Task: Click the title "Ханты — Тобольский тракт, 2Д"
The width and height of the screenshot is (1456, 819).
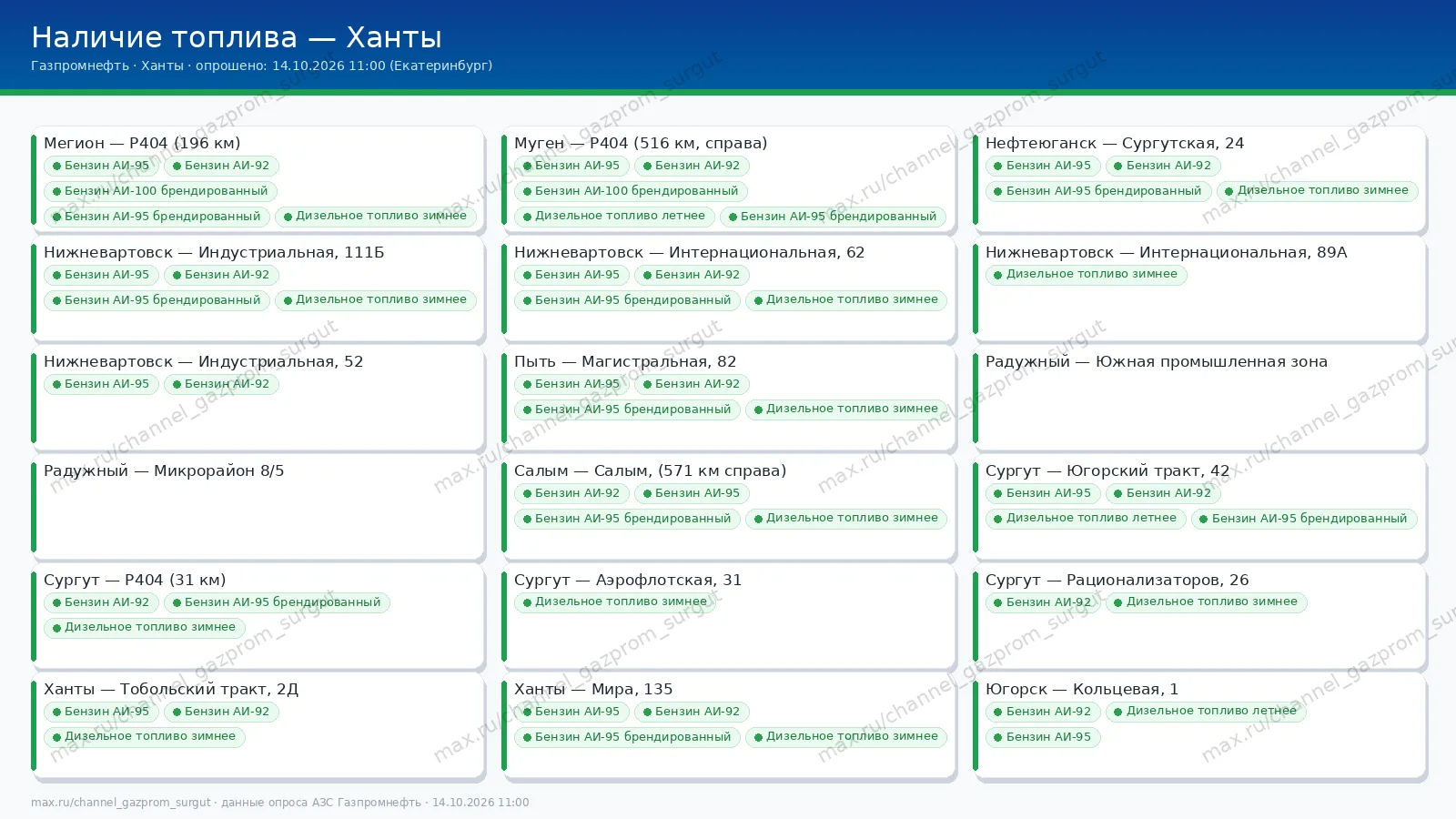Action: 171,689
